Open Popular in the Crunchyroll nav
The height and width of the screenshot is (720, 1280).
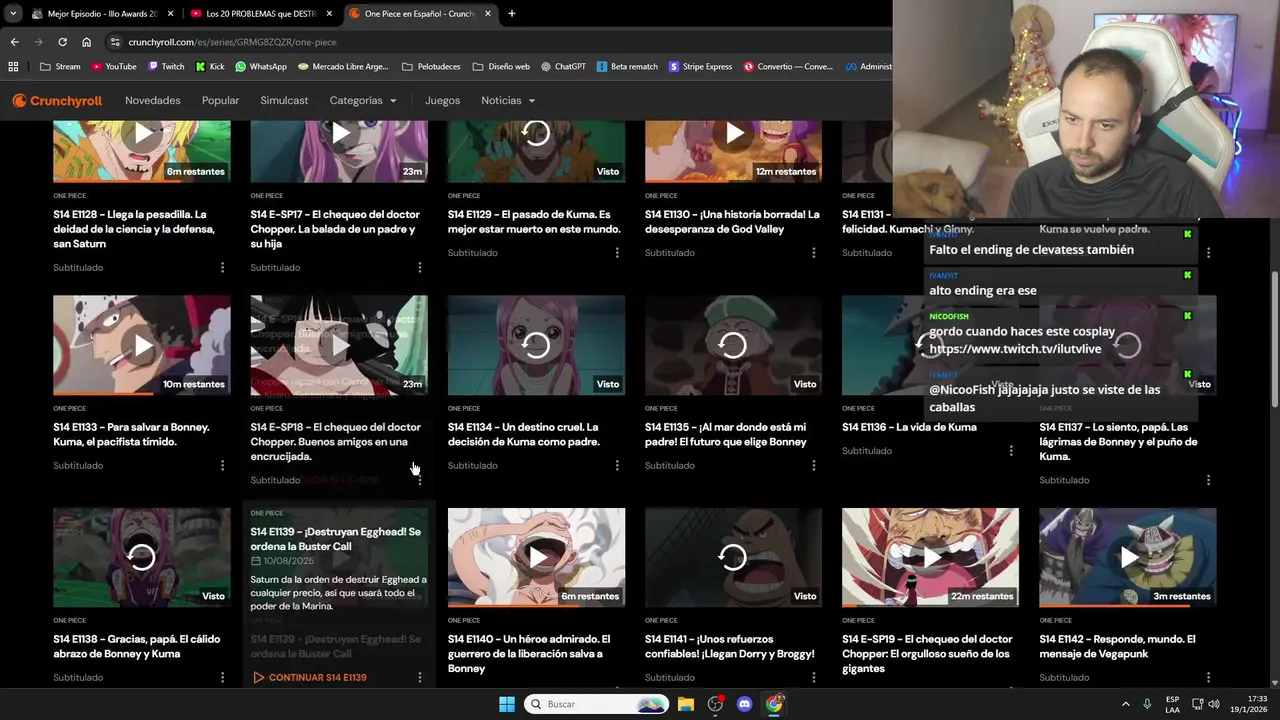[220, 100]
